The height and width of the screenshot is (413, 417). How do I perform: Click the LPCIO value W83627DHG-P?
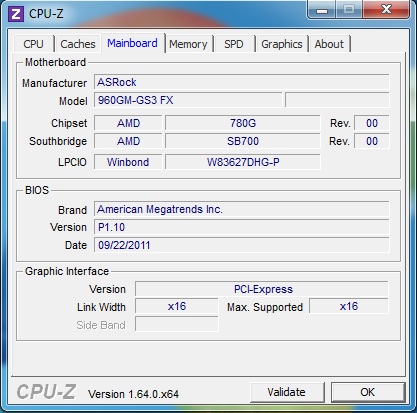243,162
